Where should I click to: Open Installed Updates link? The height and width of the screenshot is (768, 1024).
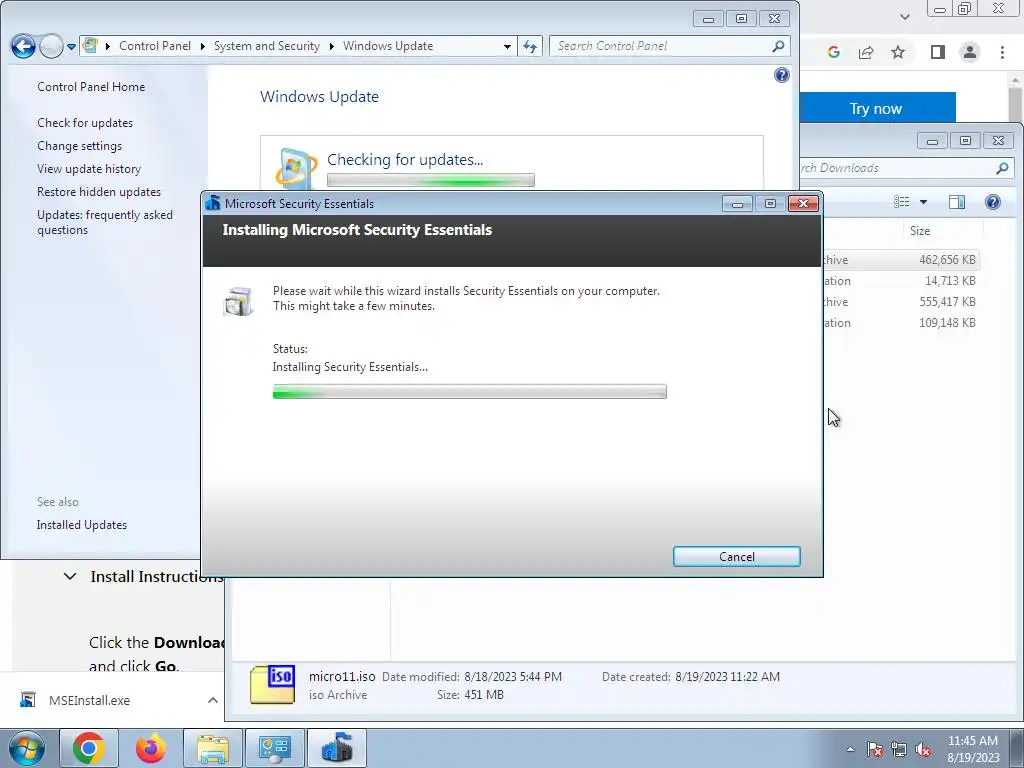tap(82, 524)
